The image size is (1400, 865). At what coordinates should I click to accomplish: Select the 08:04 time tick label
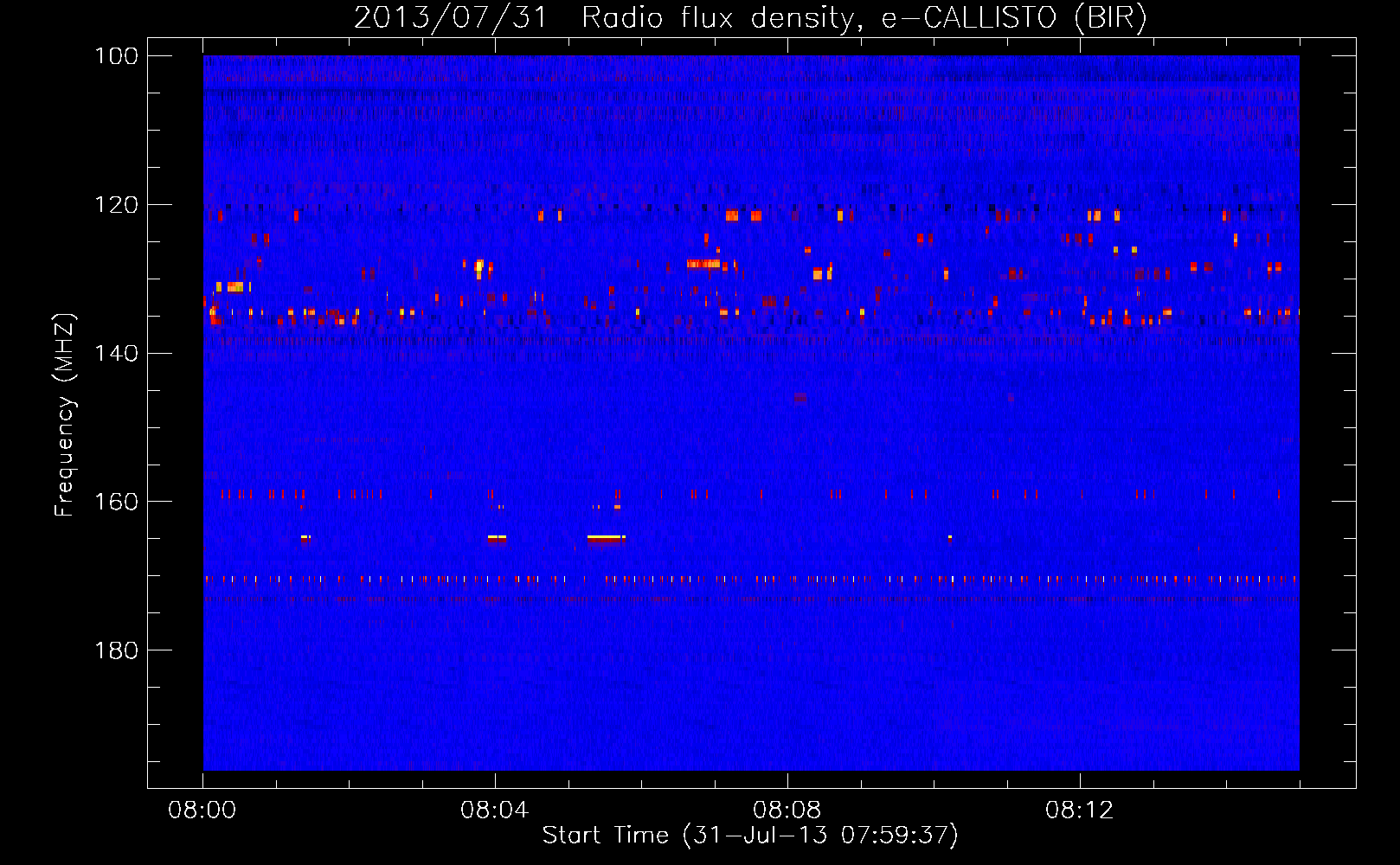click(x=495, y=811)
